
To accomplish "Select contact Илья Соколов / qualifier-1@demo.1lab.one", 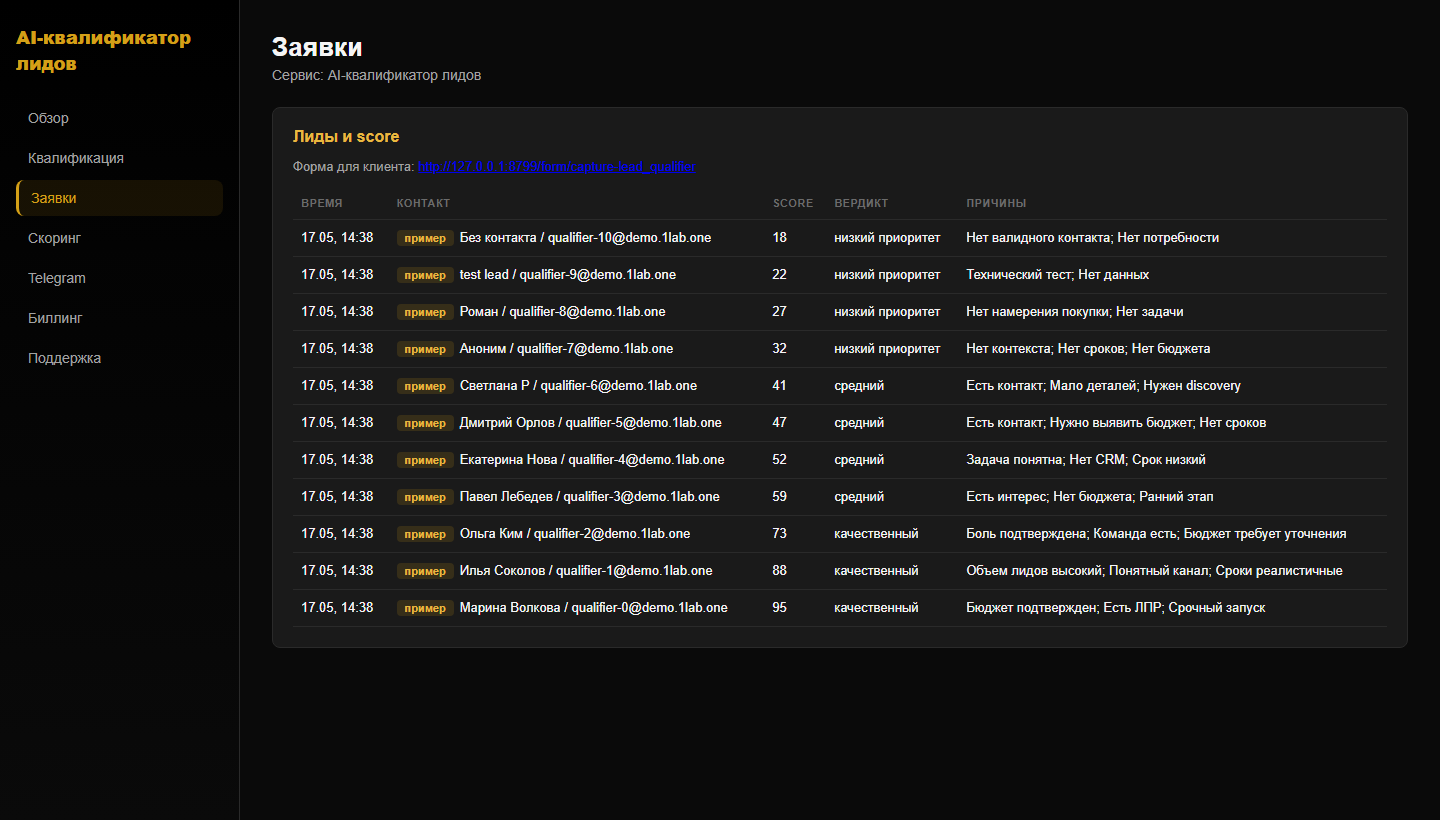I will (586, 571).
